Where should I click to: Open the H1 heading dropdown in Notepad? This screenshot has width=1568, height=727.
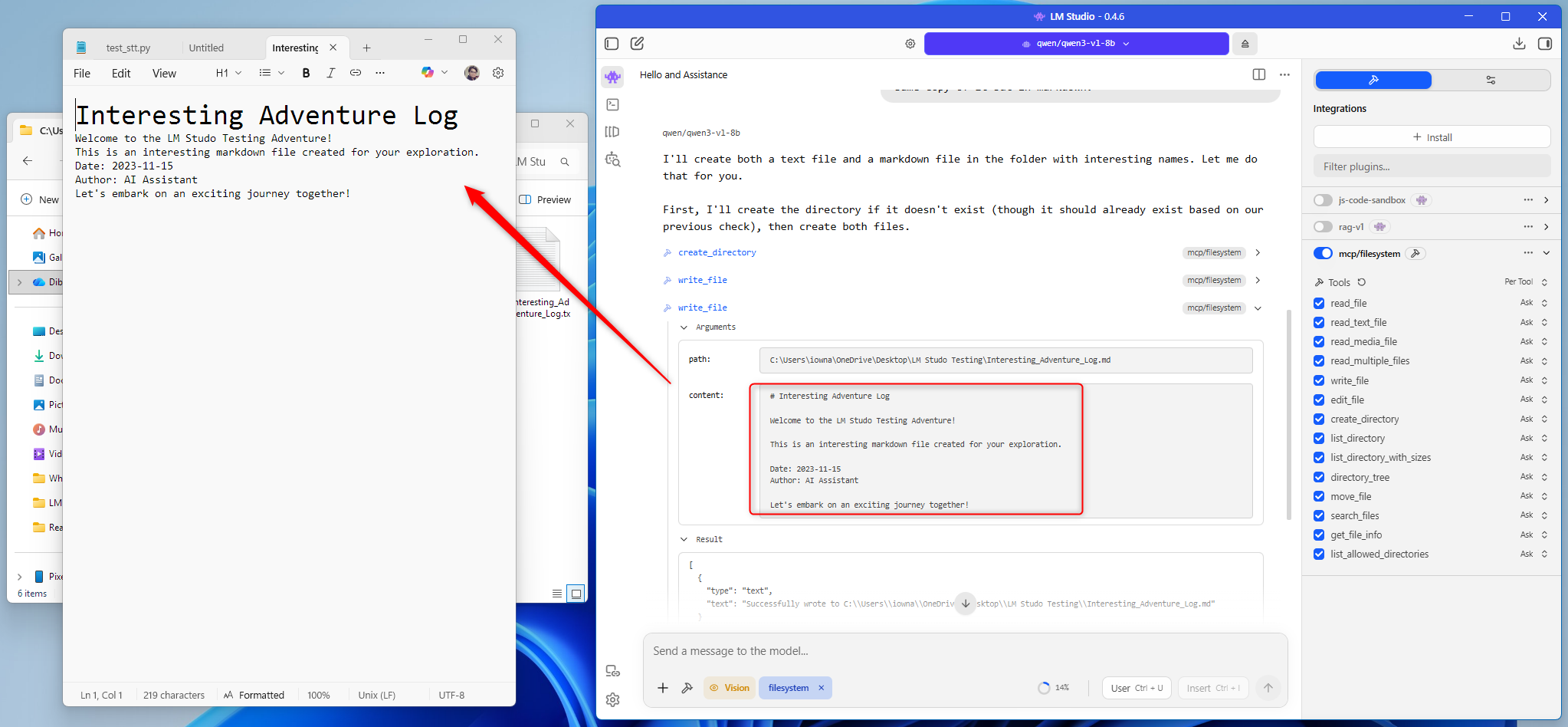(x=228, y=73)
